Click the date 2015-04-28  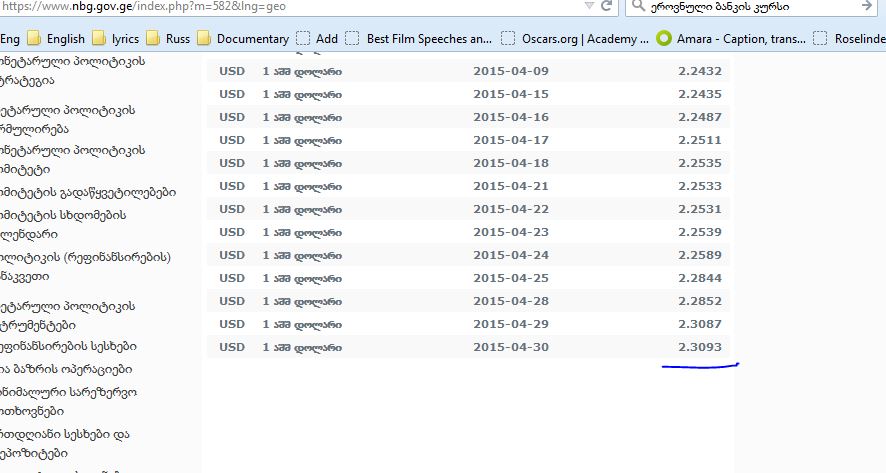[x=511, y=301]
